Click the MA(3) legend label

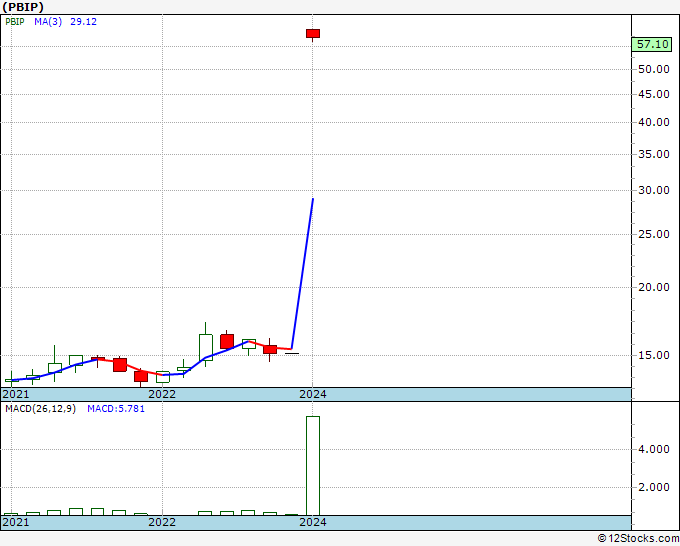(x=48, y=22)
